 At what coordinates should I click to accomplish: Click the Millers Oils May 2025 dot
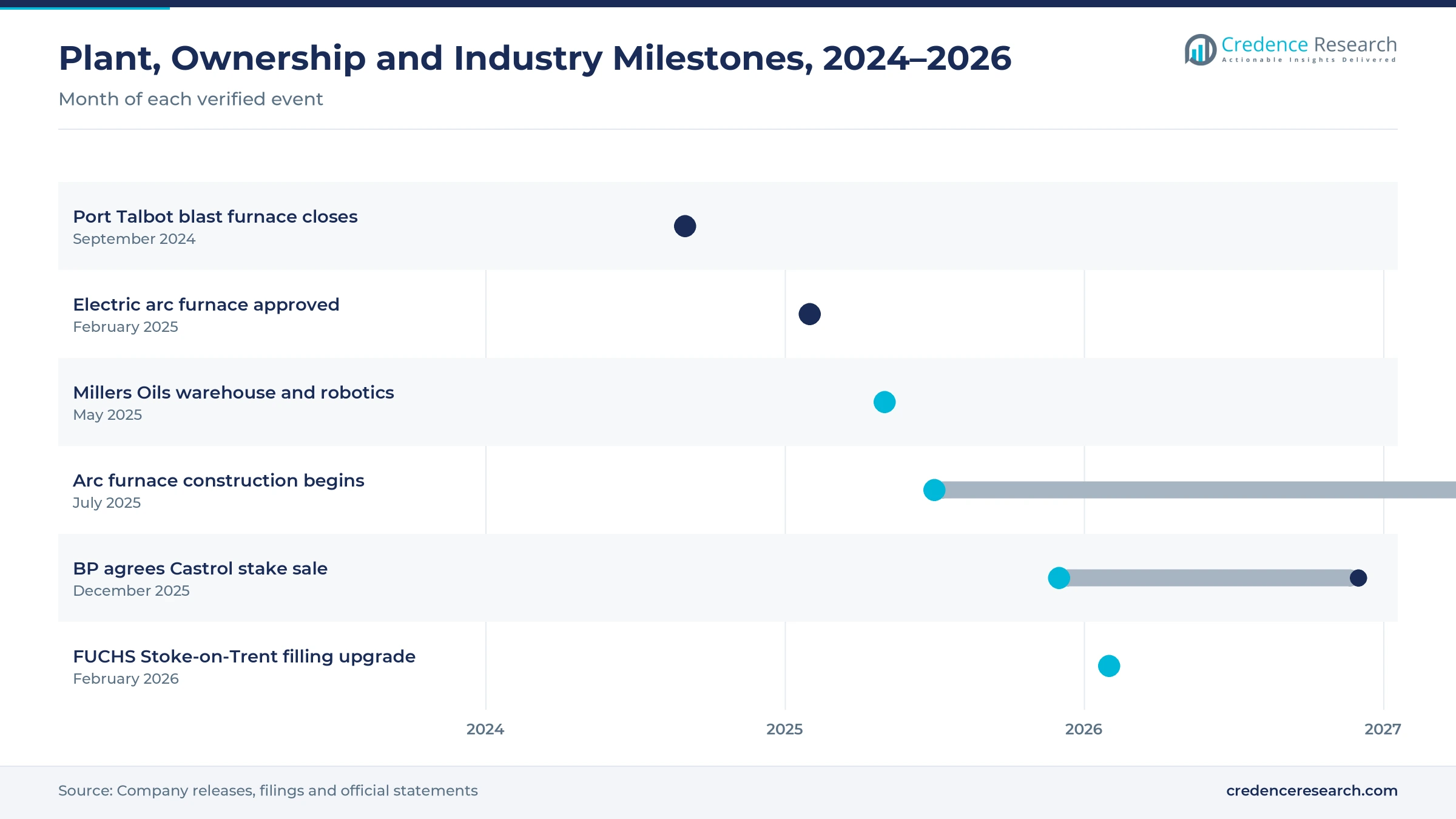tap(885, 402)
